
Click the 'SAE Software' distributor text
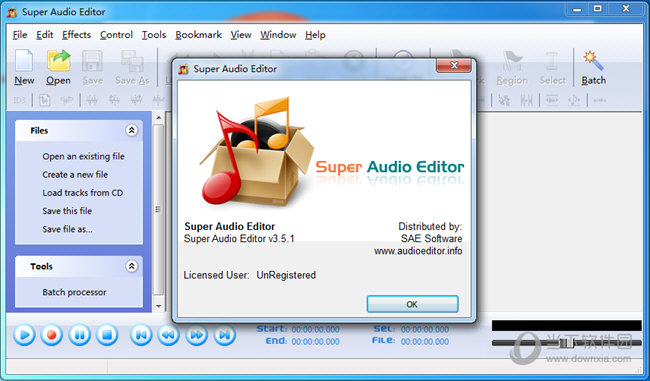click(431, 239)
